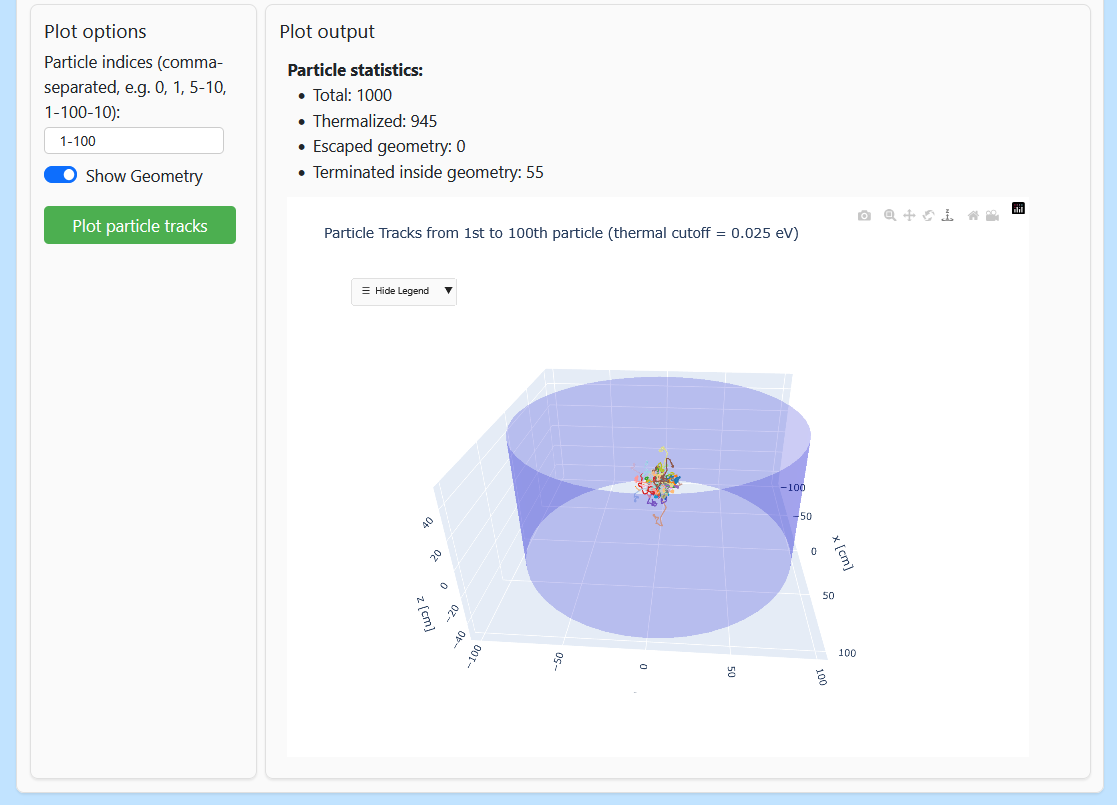The height and width of the screenshot is (805, 1117).
Task: Click the plot title text
Action: tap(561, 233)
